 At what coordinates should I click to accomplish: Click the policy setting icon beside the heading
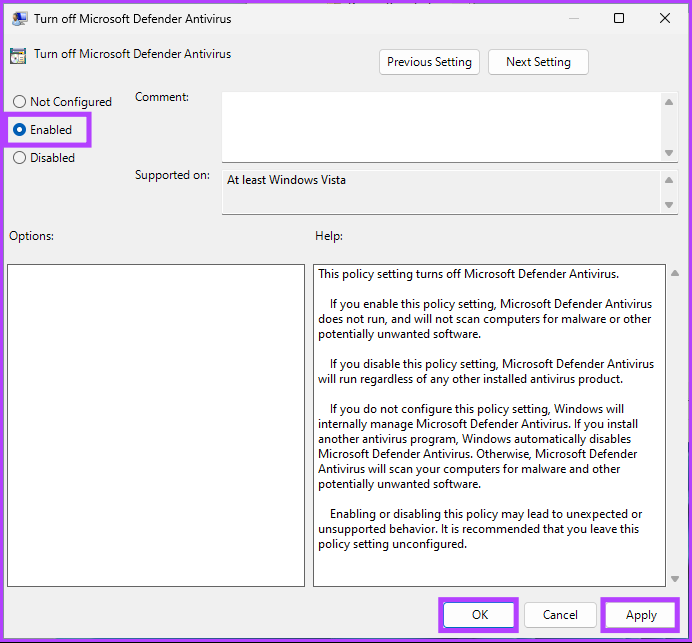18,56
